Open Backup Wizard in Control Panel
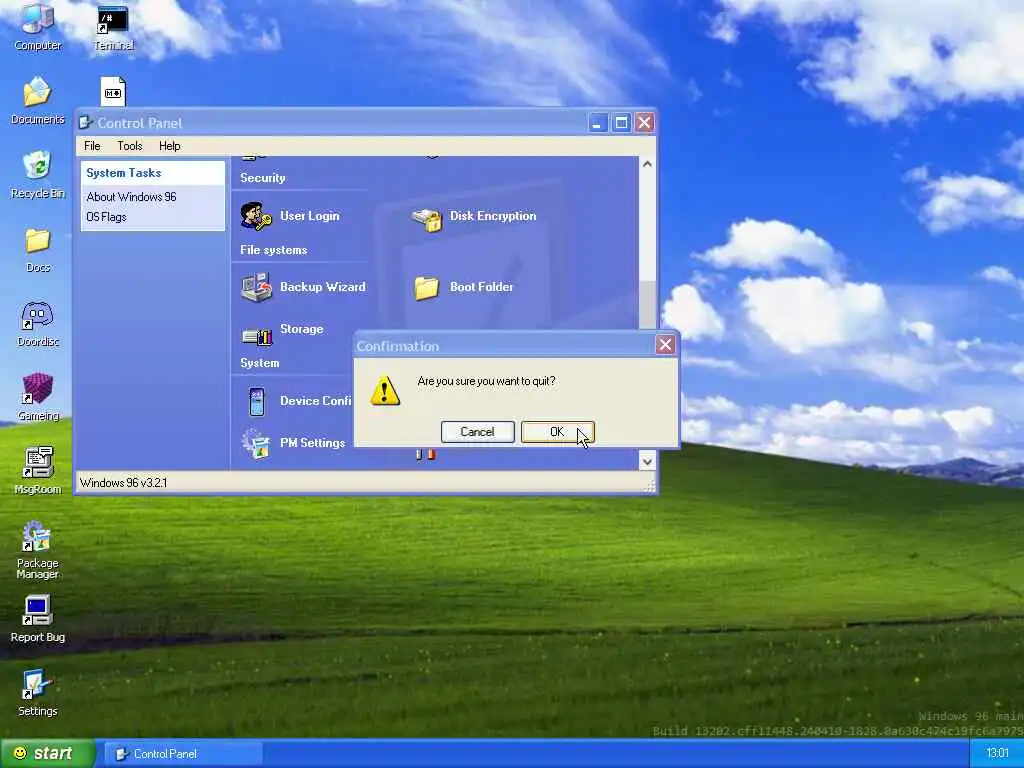 coord(303,287)
